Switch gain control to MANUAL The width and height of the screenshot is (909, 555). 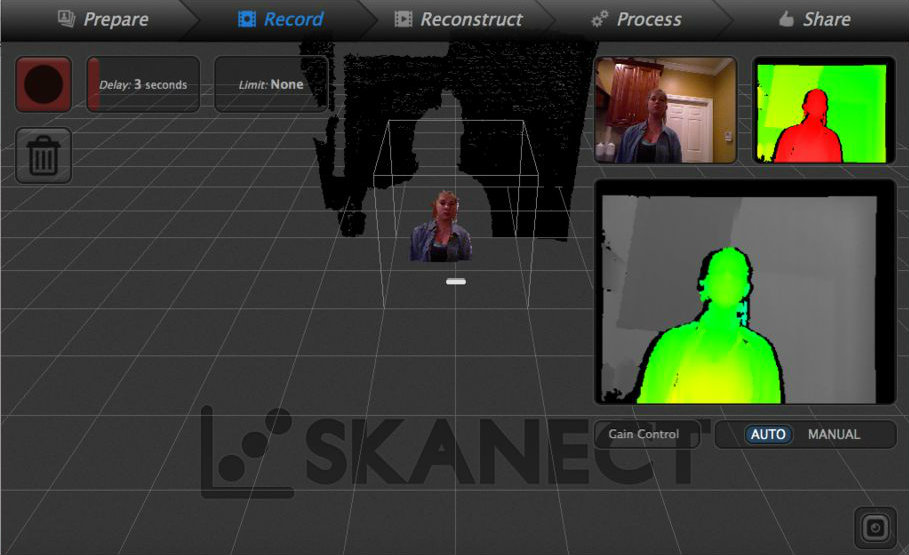(834, 434)
